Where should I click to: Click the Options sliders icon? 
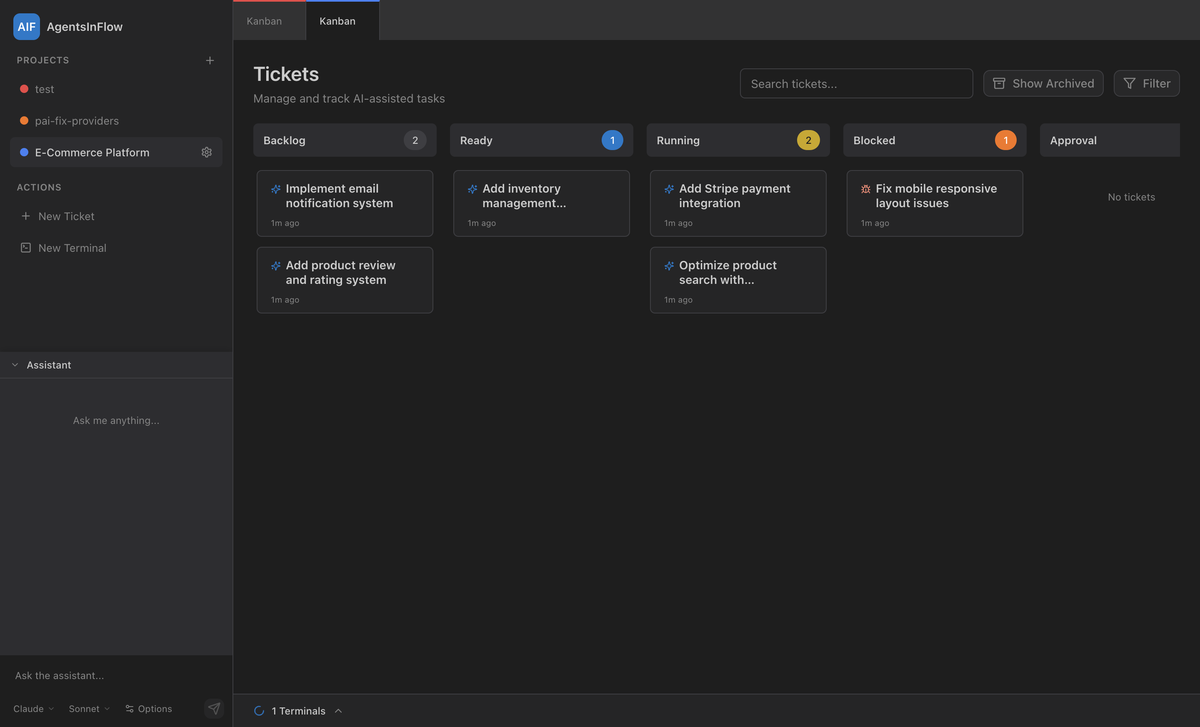click(128, 708)
